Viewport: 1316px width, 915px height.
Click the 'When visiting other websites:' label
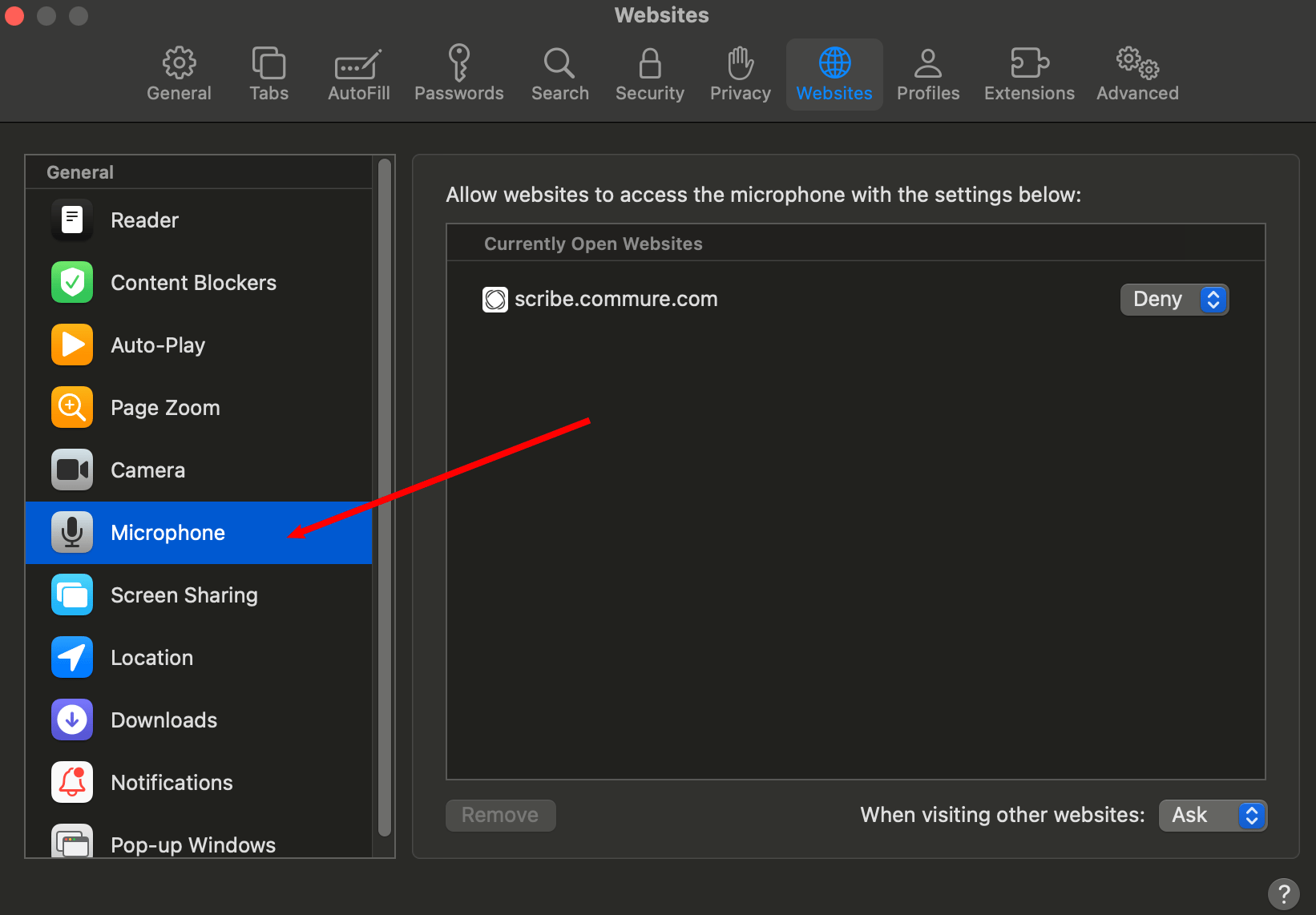point(1003,815)
